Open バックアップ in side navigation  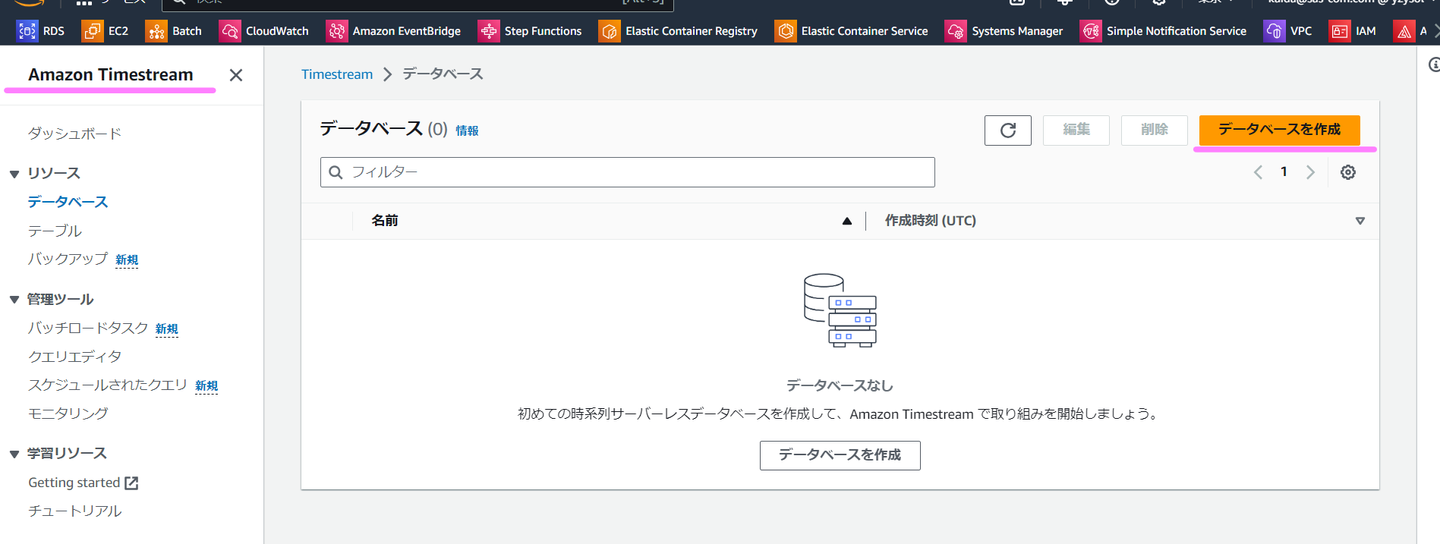68,258
